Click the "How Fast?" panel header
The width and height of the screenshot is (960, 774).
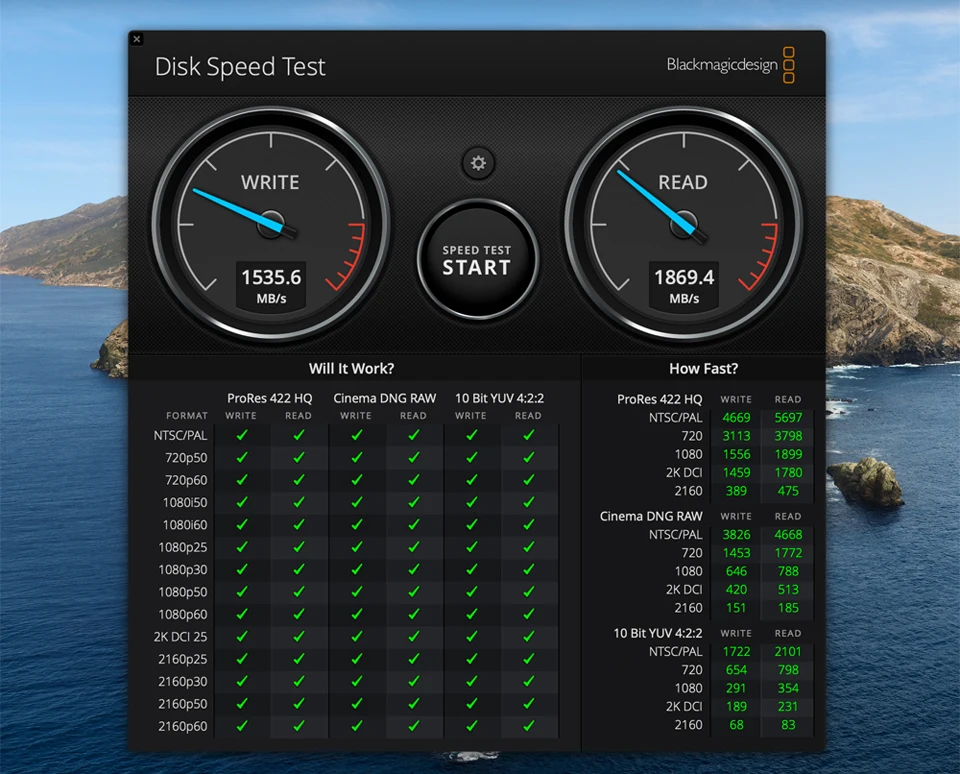point(703,368)
